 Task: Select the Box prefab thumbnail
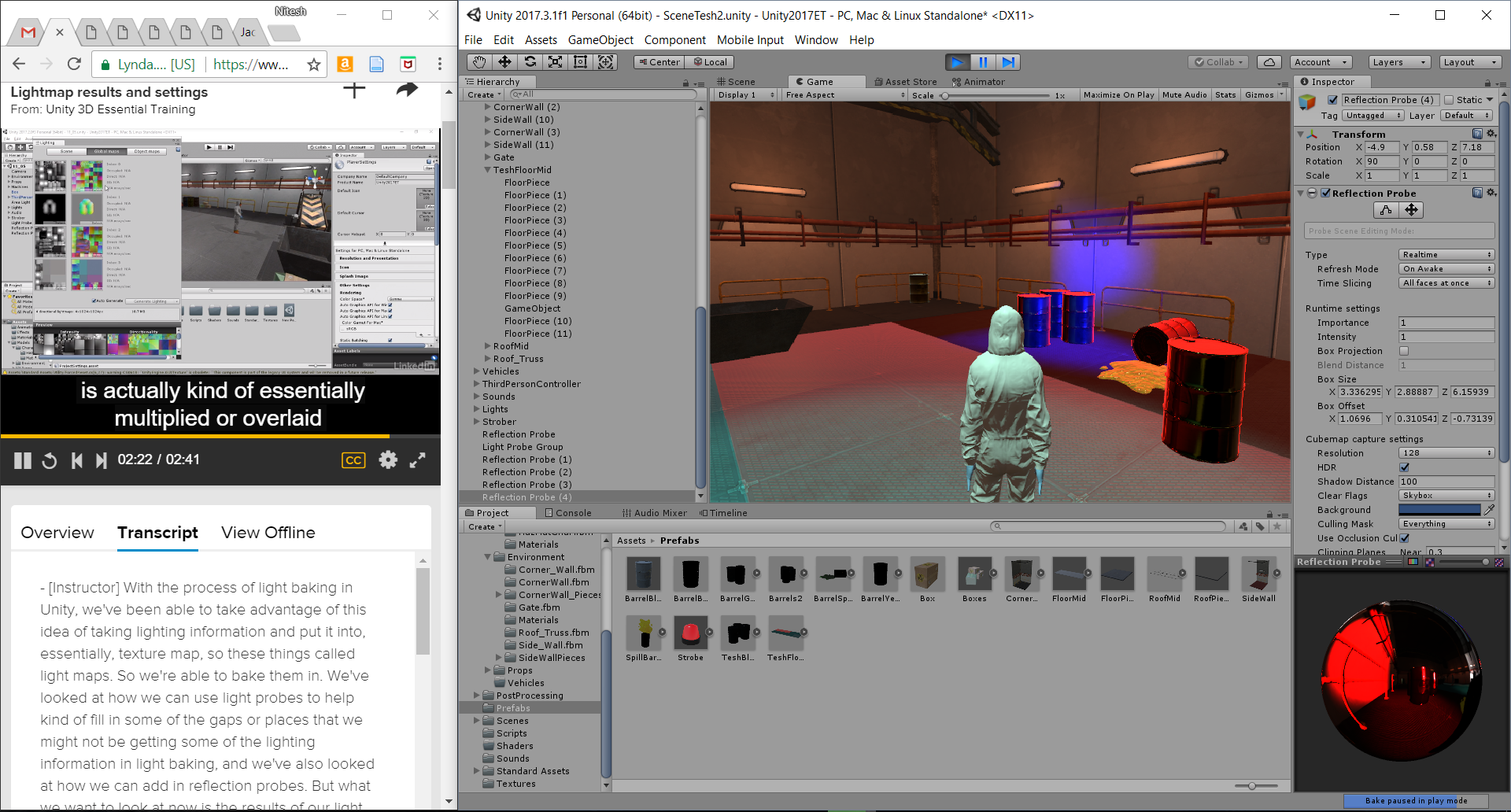pyautogui.click(x=927, y=574)
